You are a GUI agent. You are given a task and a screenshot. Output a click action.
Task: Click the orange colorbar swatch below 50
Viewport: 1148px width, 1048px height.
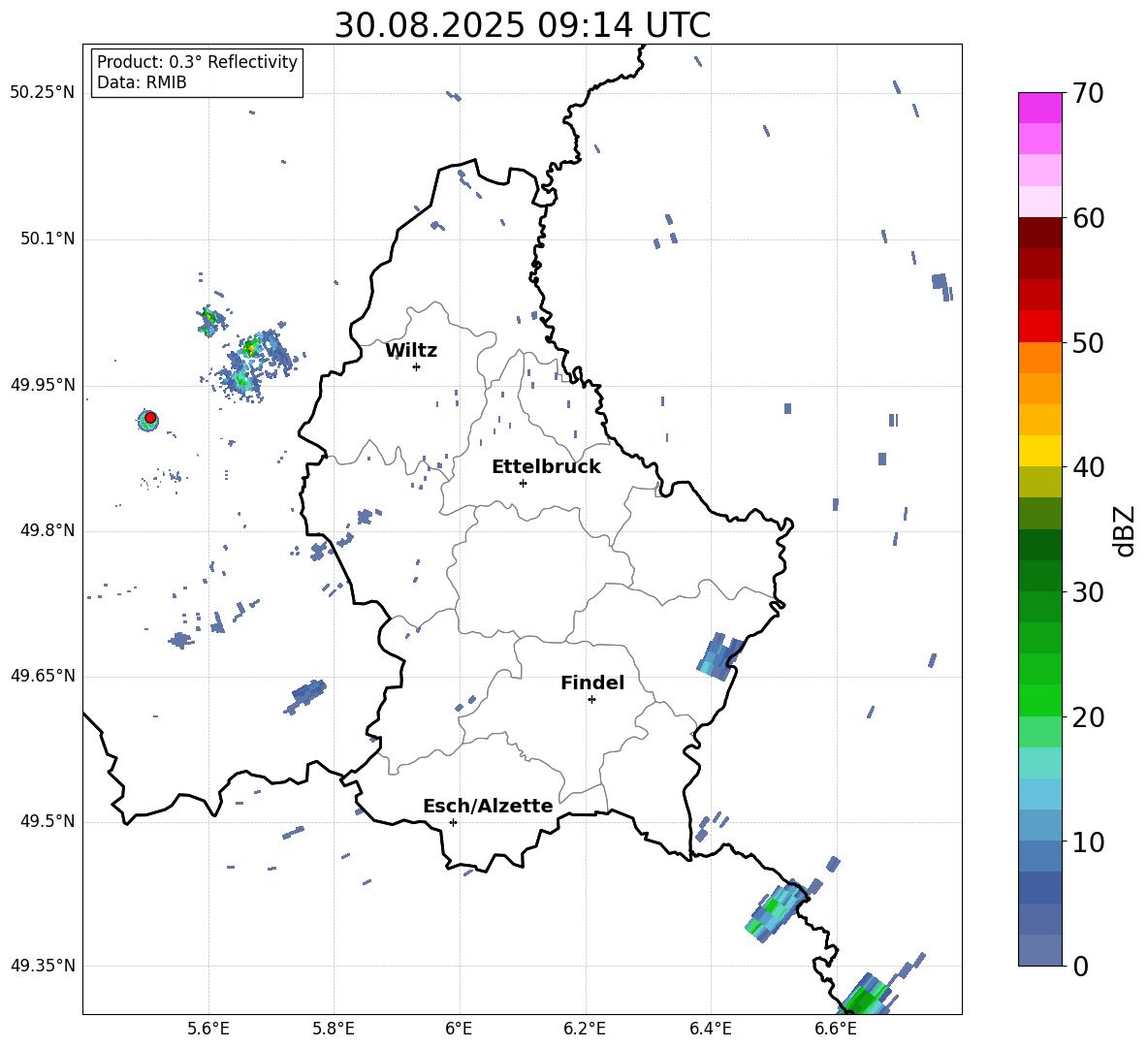pyautogui.click(x=1039, y=357)
